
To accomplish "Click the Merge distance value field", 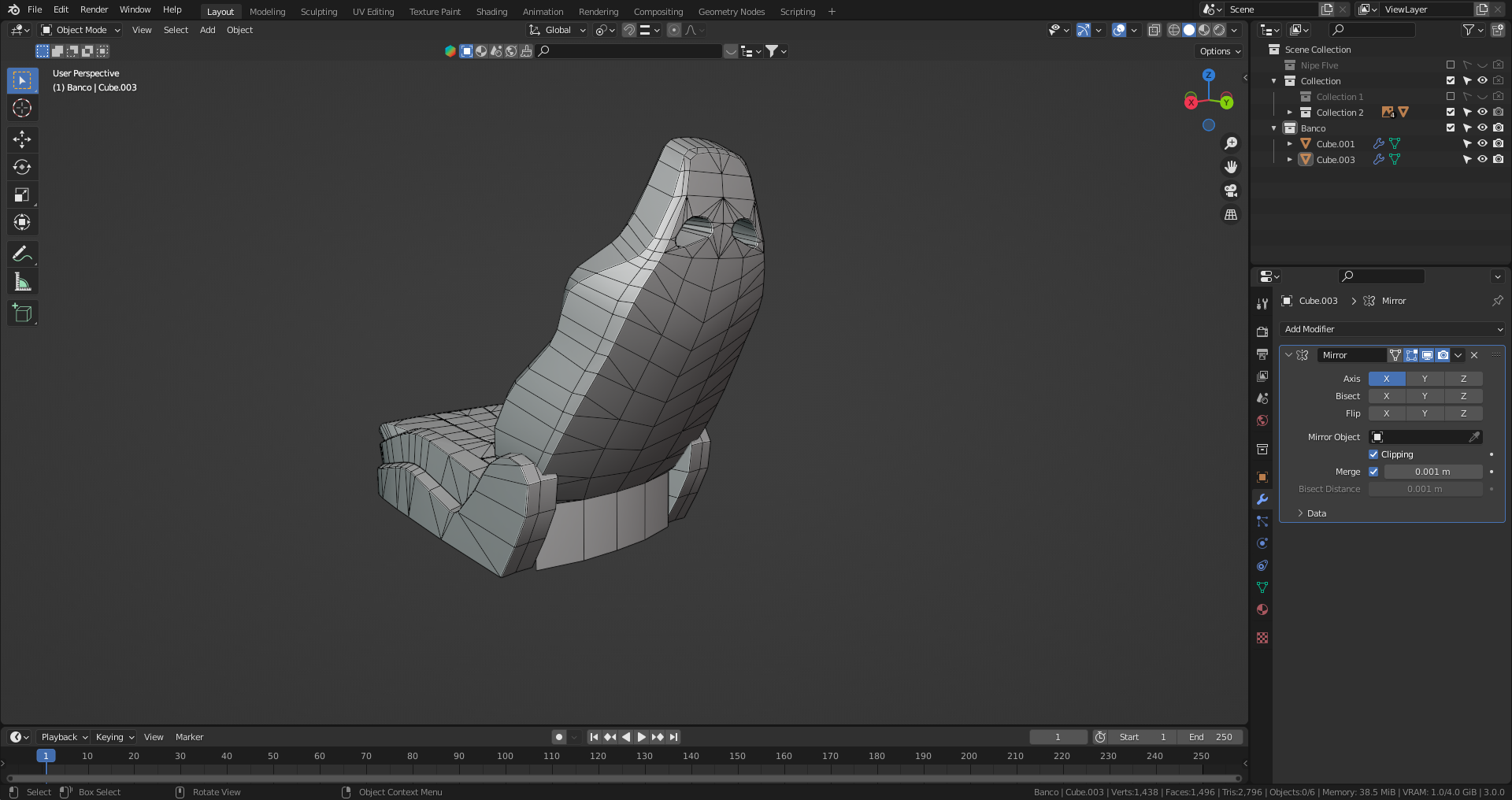I will 1432,472.
